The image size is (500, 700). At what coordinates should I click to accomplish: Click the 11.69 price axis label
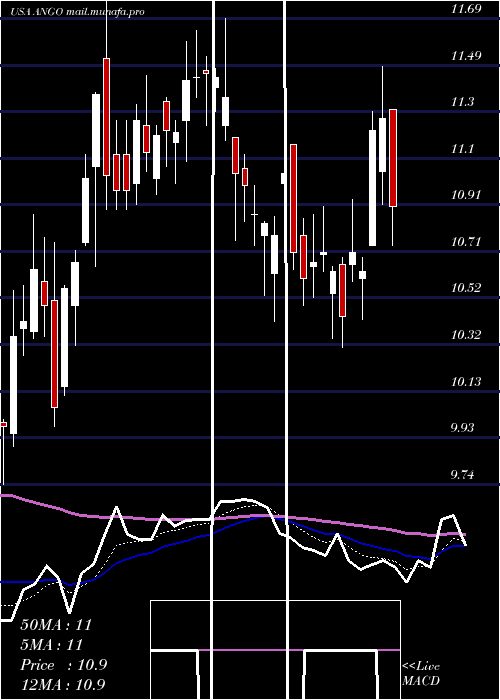pyautogui.click(x=466, y=8)
